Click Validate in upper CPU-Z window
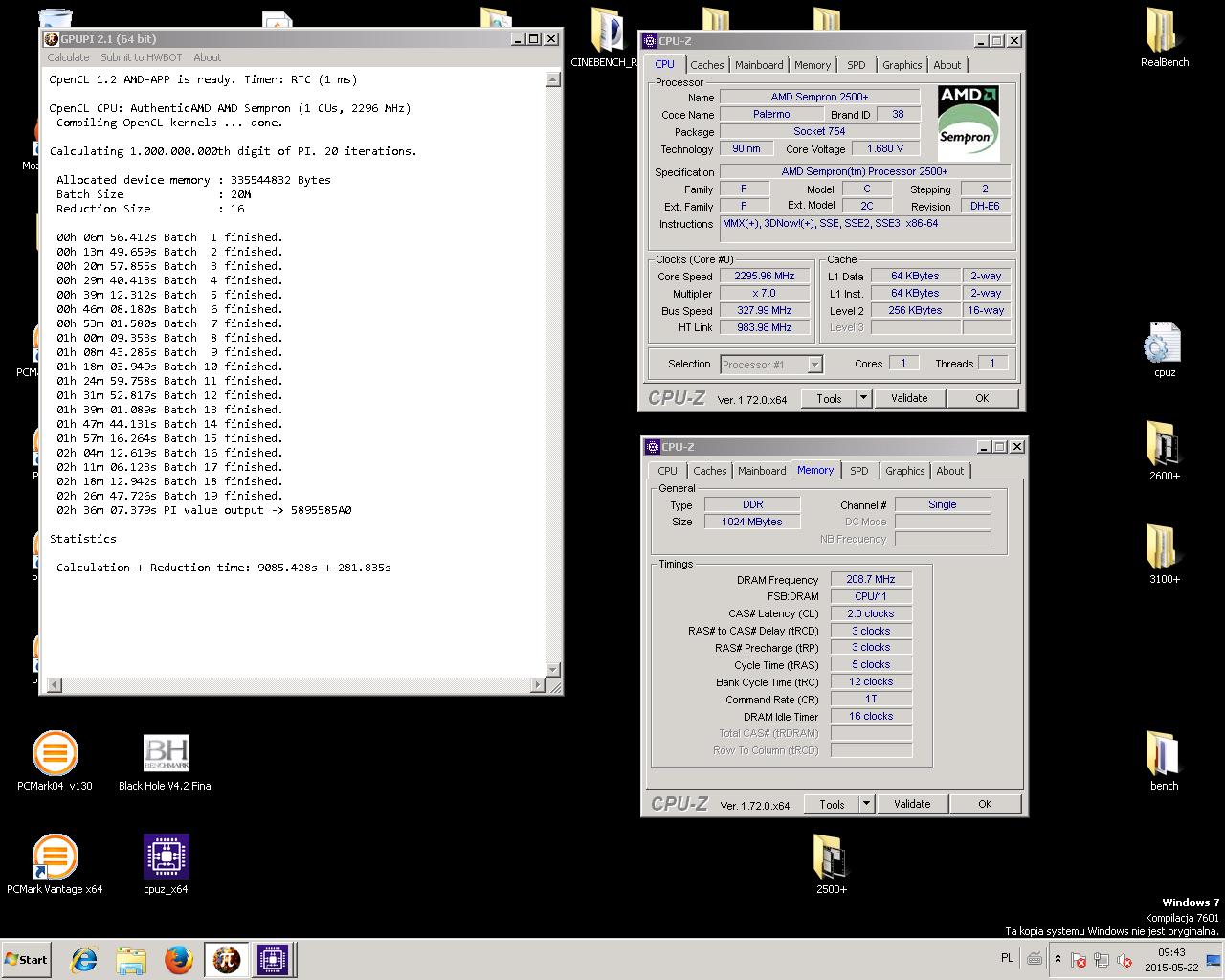The image size is (1225, 980). 909,398
